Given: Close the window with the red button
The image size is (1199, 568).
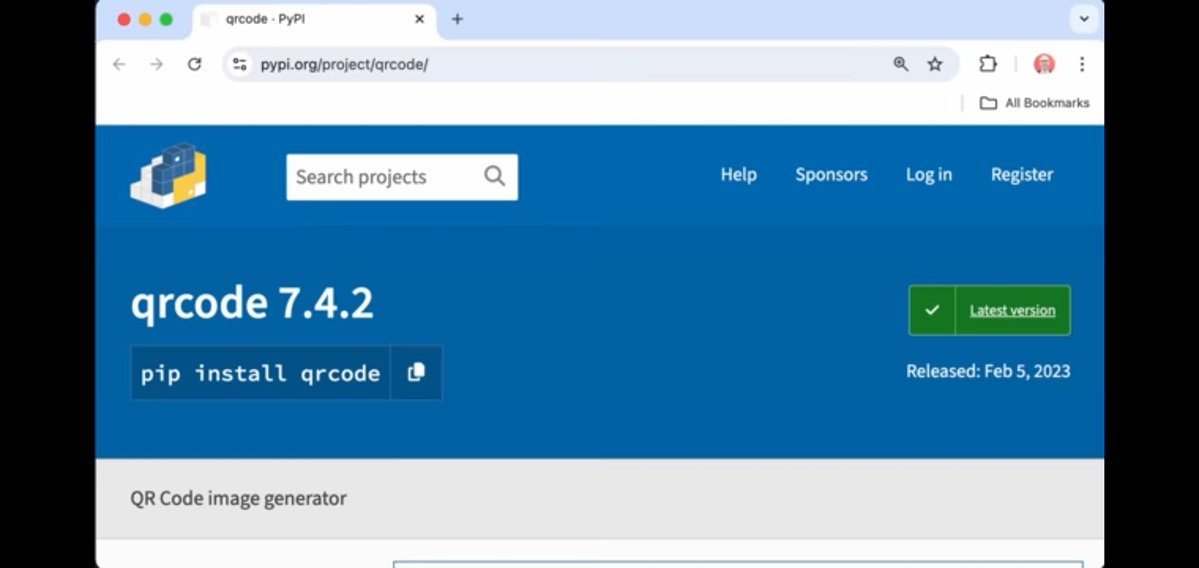Looking at the screenshot, I should pyautogui.click(x=124, y=20).
